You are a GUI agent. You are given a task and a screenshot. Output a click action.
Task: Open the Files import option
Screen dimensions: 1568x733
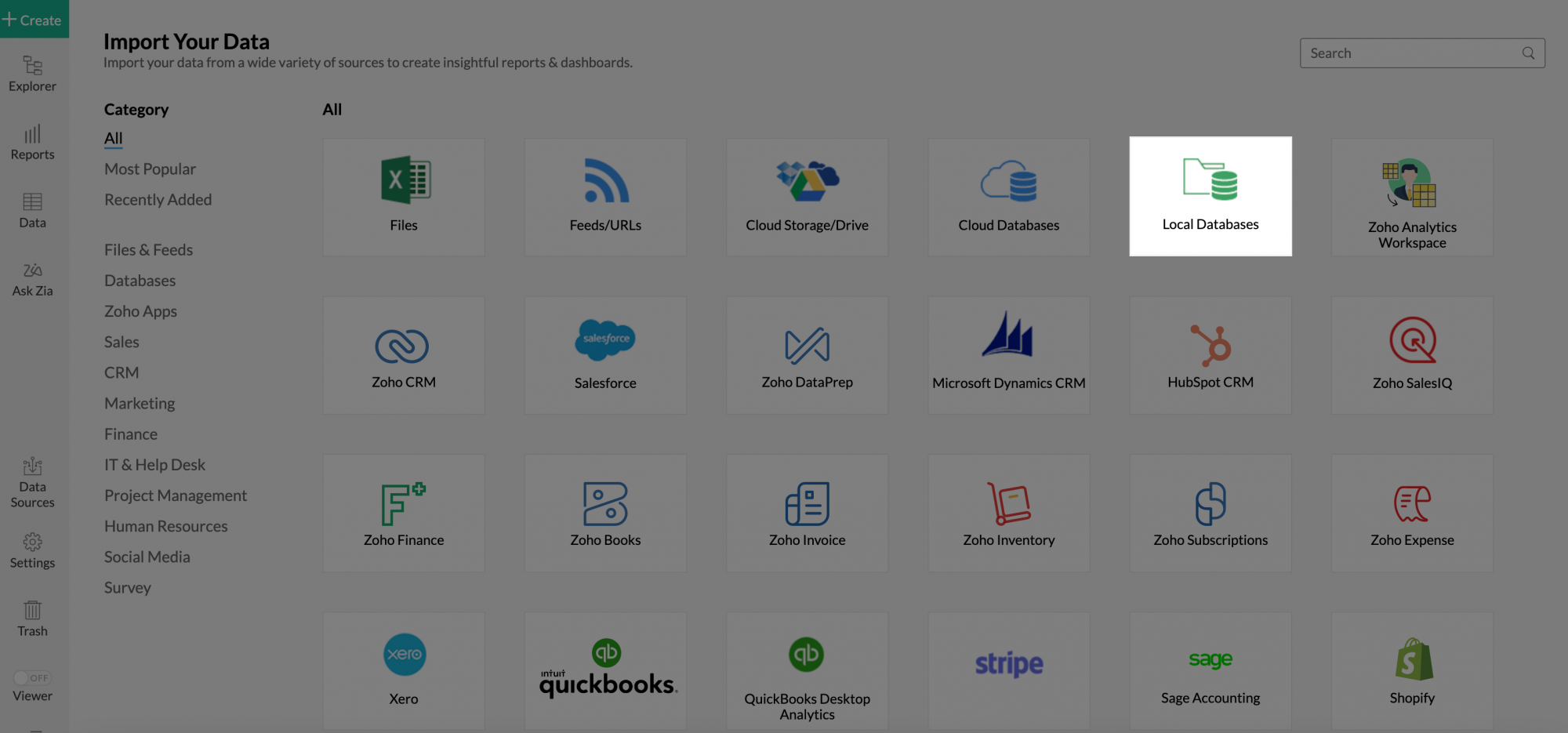(403, 196)
